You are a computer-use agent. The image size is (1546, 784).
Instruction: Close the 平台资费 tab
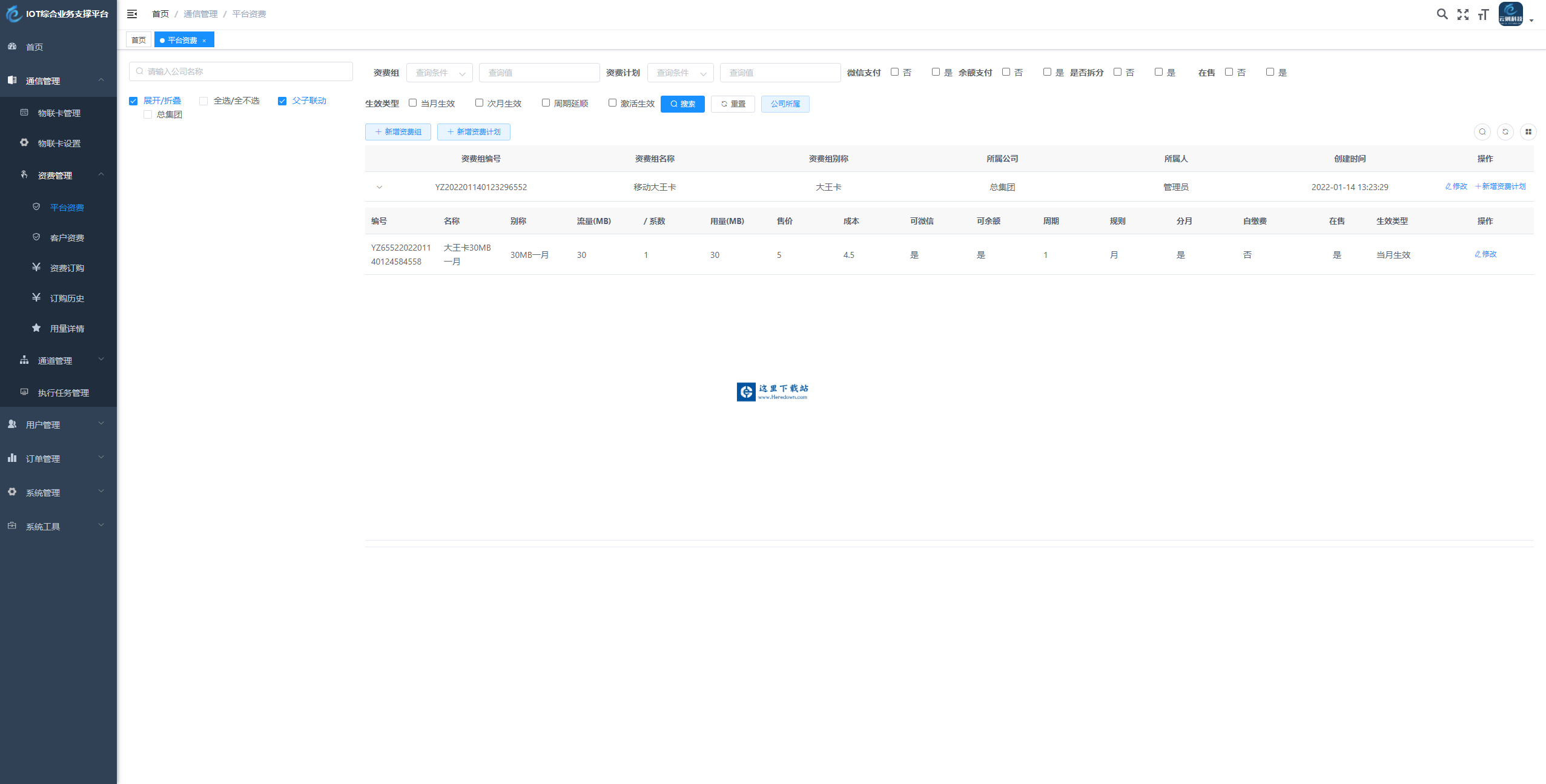(x=204, y=41)
